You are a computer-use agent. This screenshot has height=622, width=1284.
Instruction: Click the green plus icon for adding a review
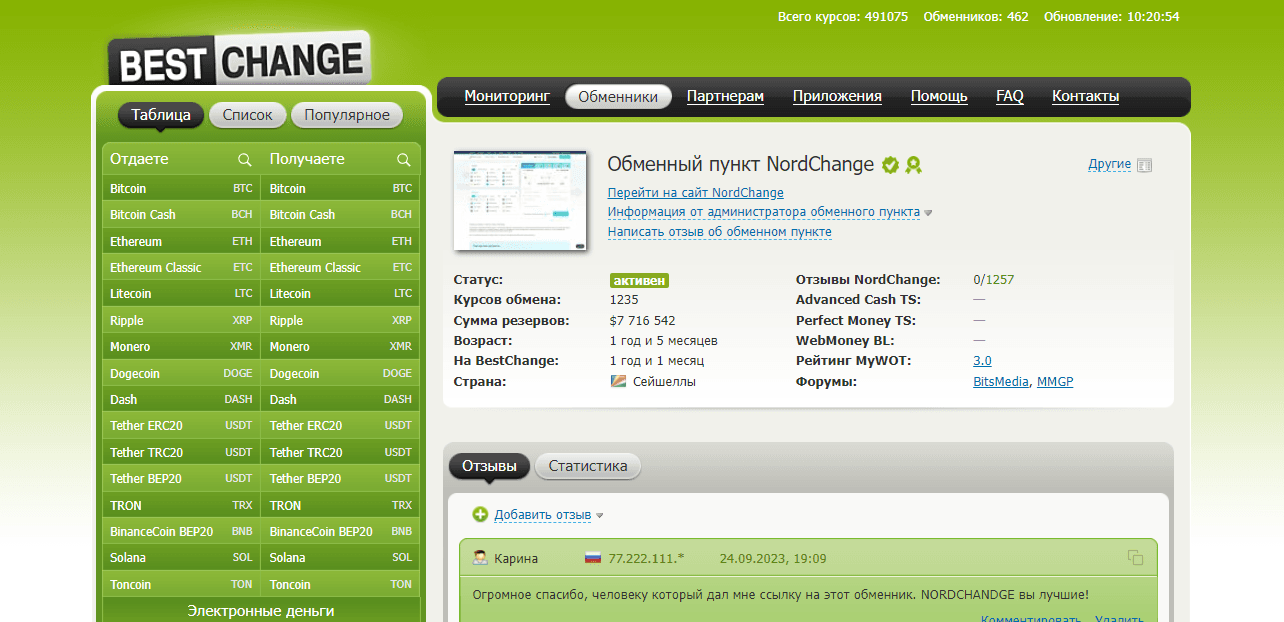tap(480, 514)
